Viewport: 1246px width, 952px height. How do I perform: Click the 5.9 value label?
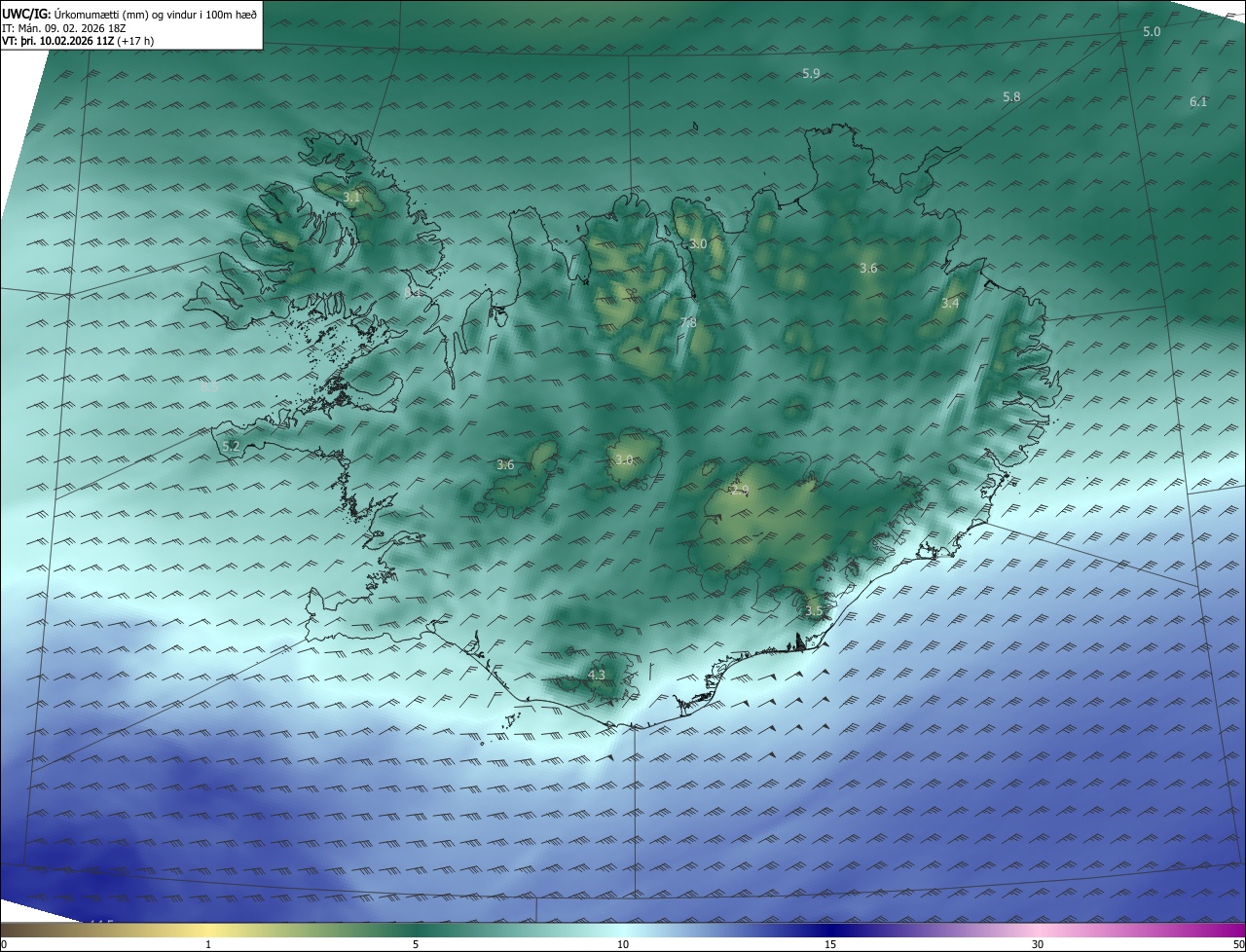click(x=811, y=74)
